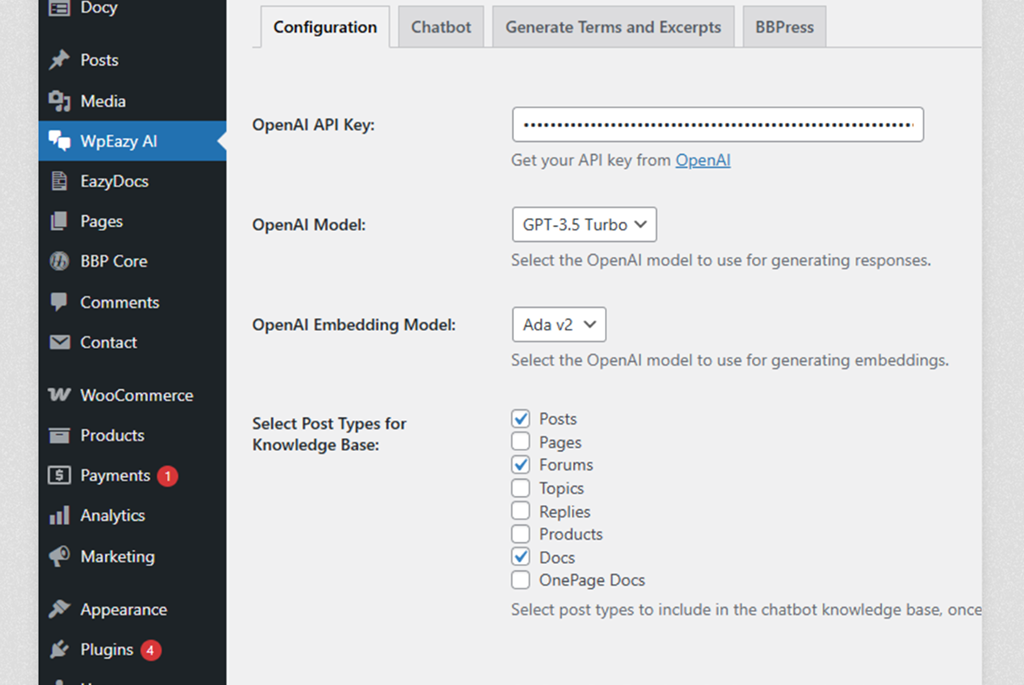Click the OpenAI API Key field
Viewport: 1024px width, 685px height.
click(718, 125)
